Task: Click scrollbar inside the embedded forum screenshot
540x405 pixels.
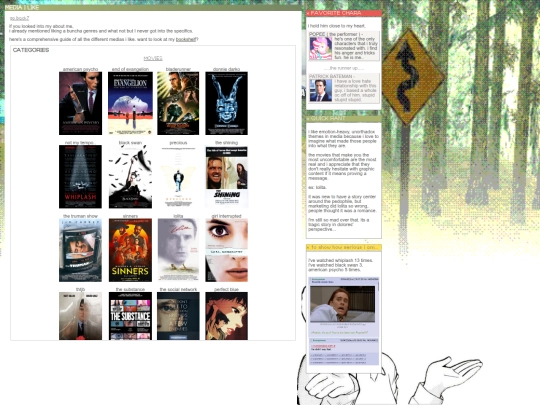Action: 378,286
